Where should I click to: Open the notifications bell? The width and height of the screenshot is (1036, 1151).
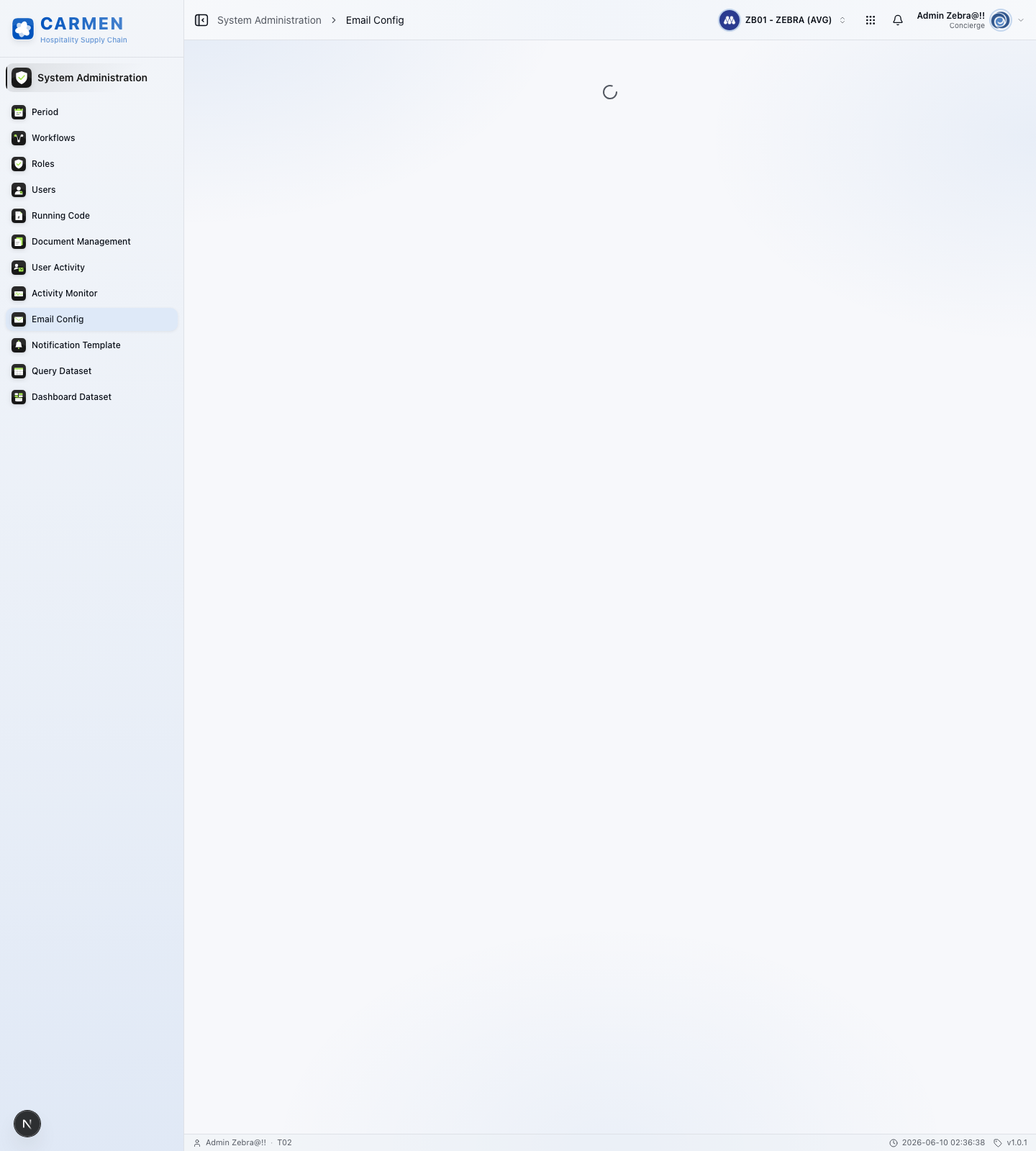pos(898,20)
